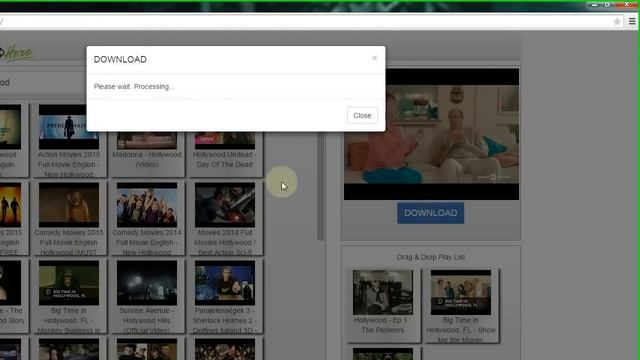
Task: Click the Close button in the dialog
Action: [362, 116]
